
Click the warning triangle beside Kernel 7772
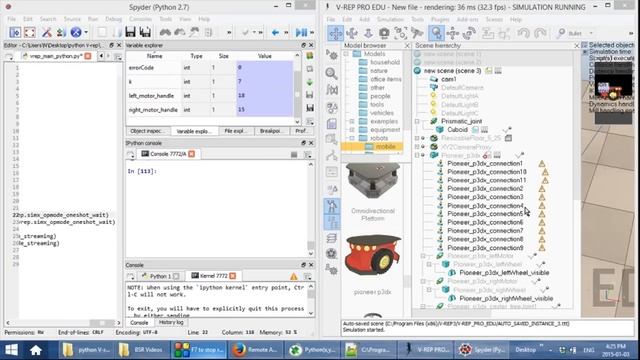pos(293,276)
